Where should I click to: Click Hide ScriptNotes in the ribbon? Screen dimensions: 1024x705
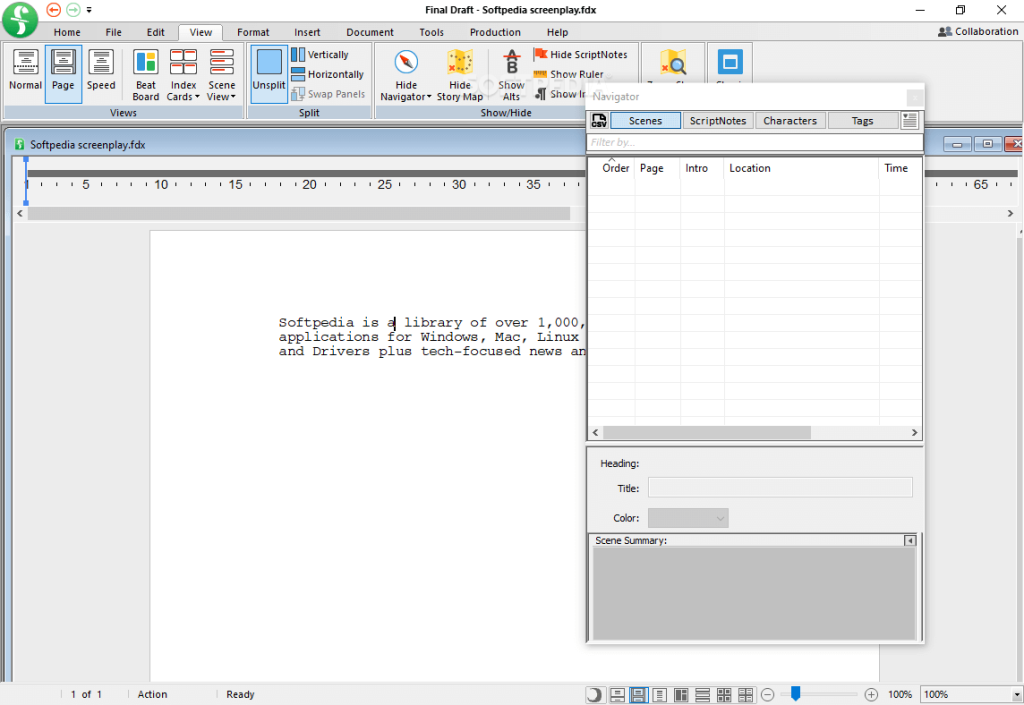click(x=581, y=55)
